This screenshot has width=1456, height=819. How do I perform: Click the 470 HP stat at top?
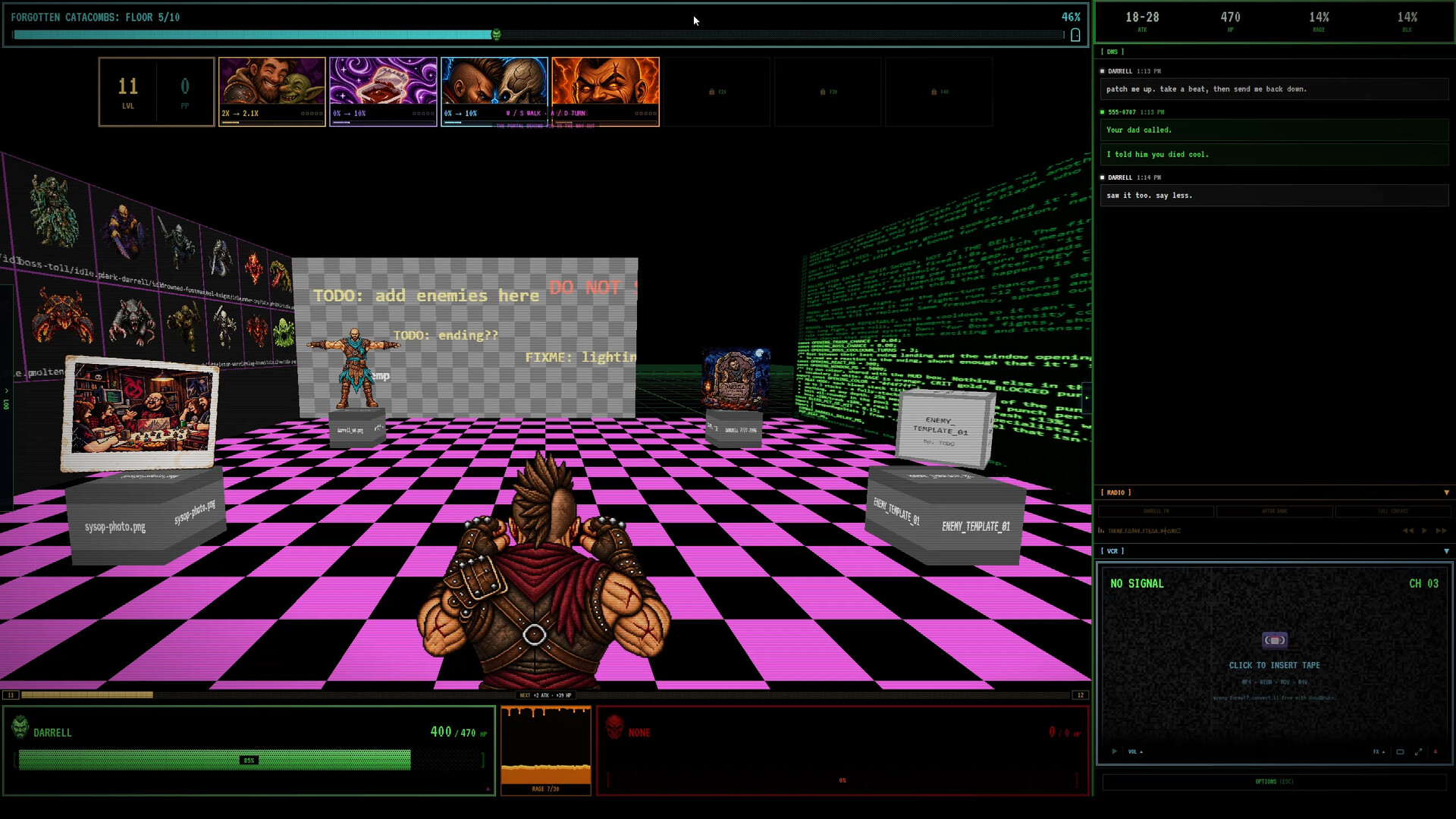tap(1230, 21)
